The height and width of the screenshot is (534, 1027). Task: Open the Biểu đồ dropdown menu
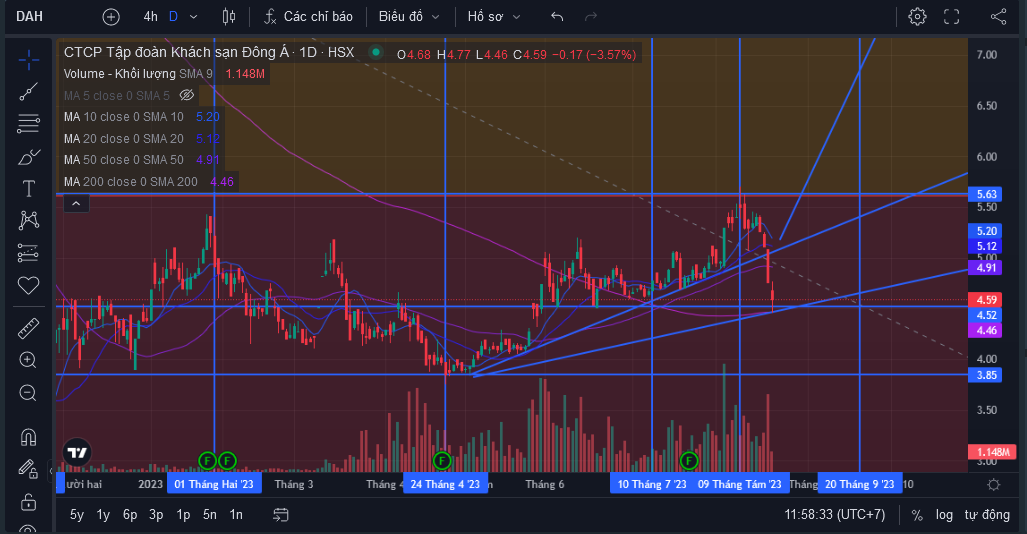(409, 16)
